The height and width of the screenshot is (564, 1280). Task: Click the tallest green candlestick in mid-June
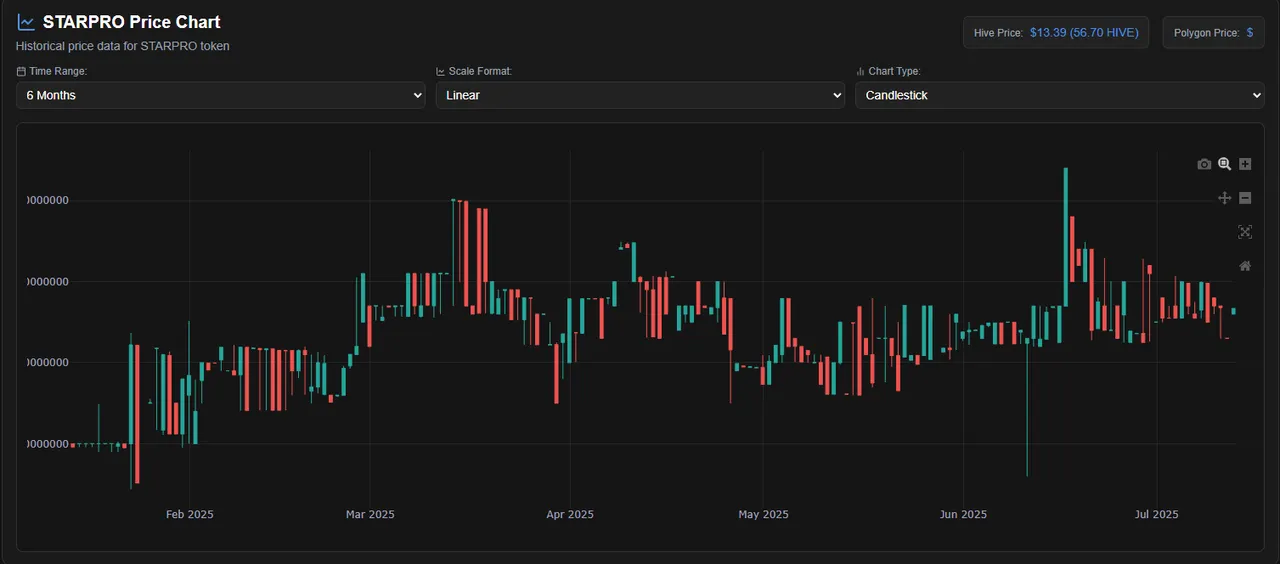tap(1066, 237)
